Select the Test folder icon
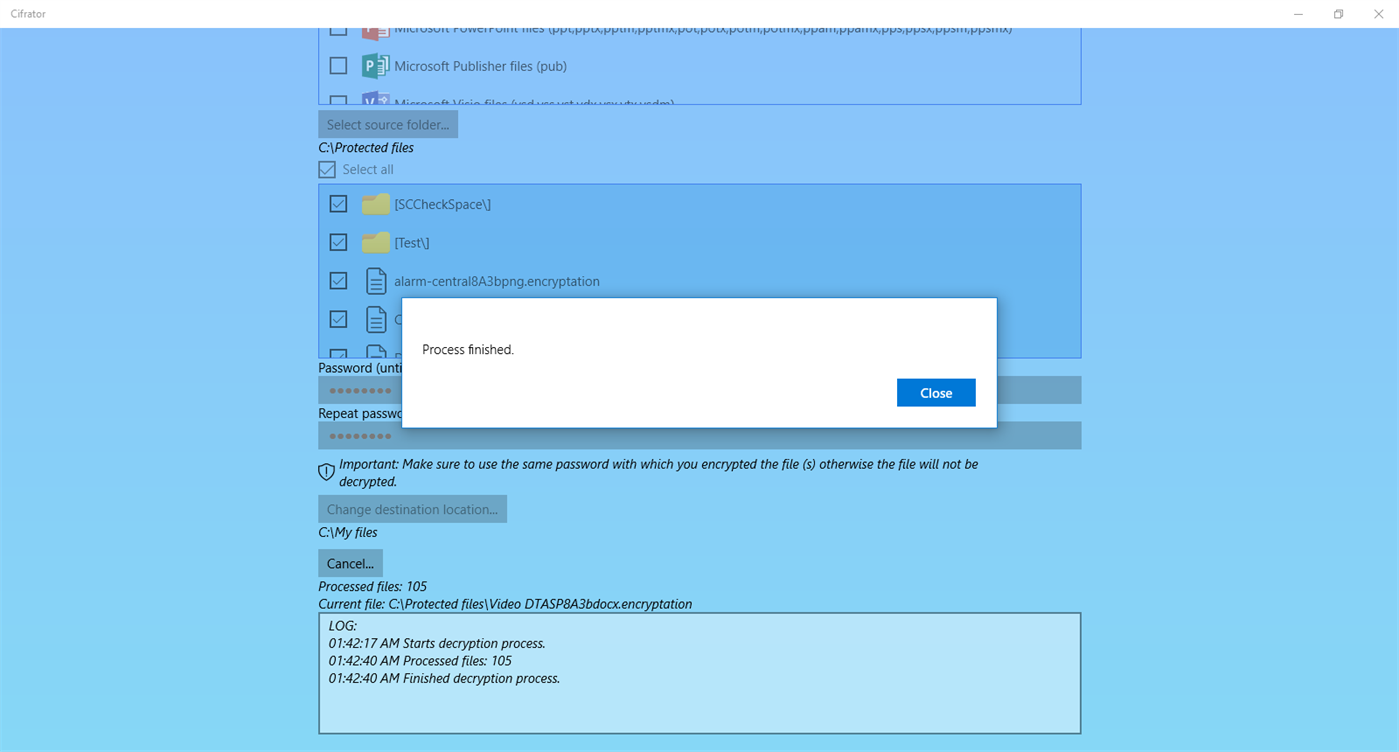This screenshot has height=752, width=1399. [374, 242]
